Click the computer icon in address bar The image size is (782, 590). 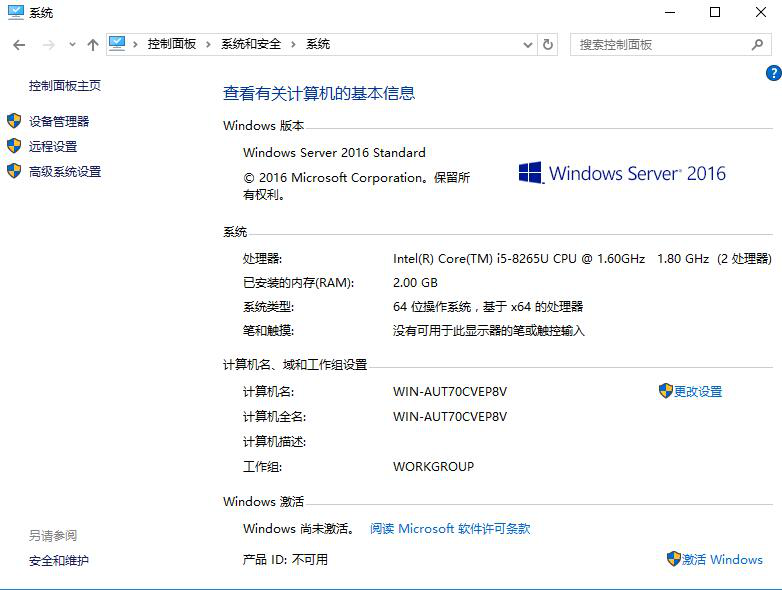point(117,44)
